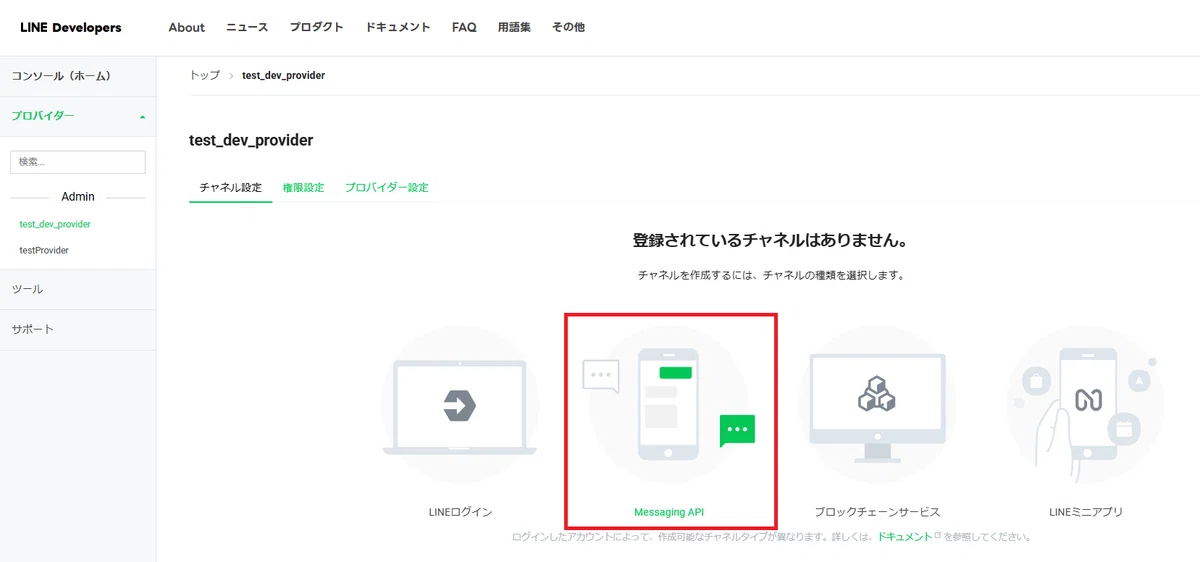Switch to the プロバイダー設定 tab
The image size is (1200, 562).
pyautogui.click(x=386, y=188)
